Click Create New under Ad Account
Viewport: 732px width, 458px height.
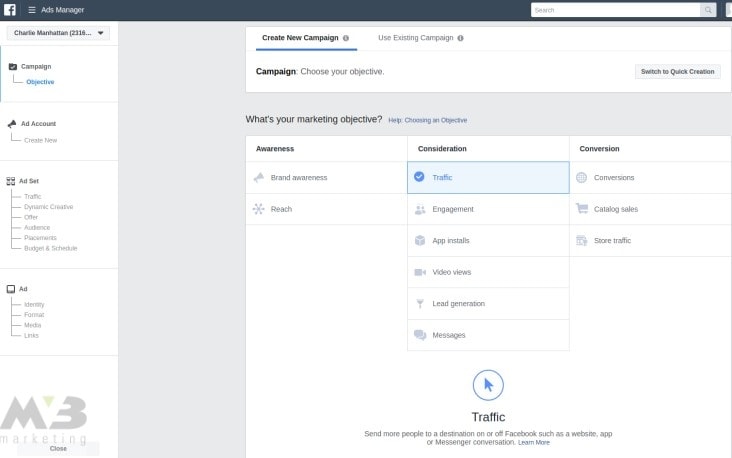[41, 141]
